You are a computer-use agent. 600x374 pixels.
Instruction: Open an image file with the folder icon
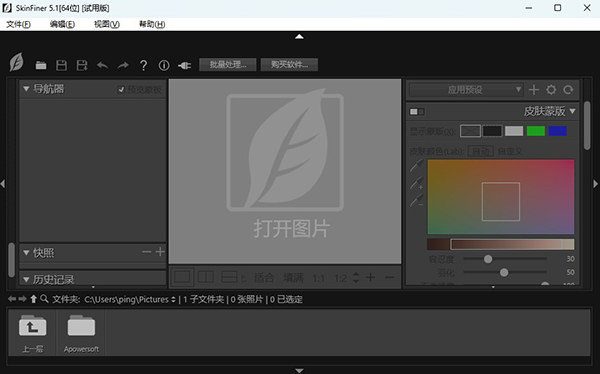coord(41,65)
